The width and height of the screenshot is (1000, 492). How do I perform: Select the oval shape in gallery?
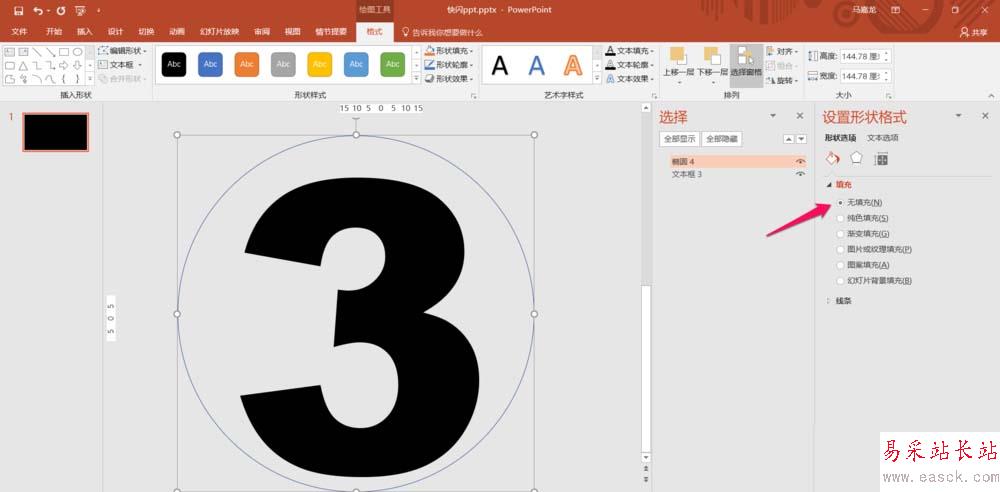tap(77, 52)
